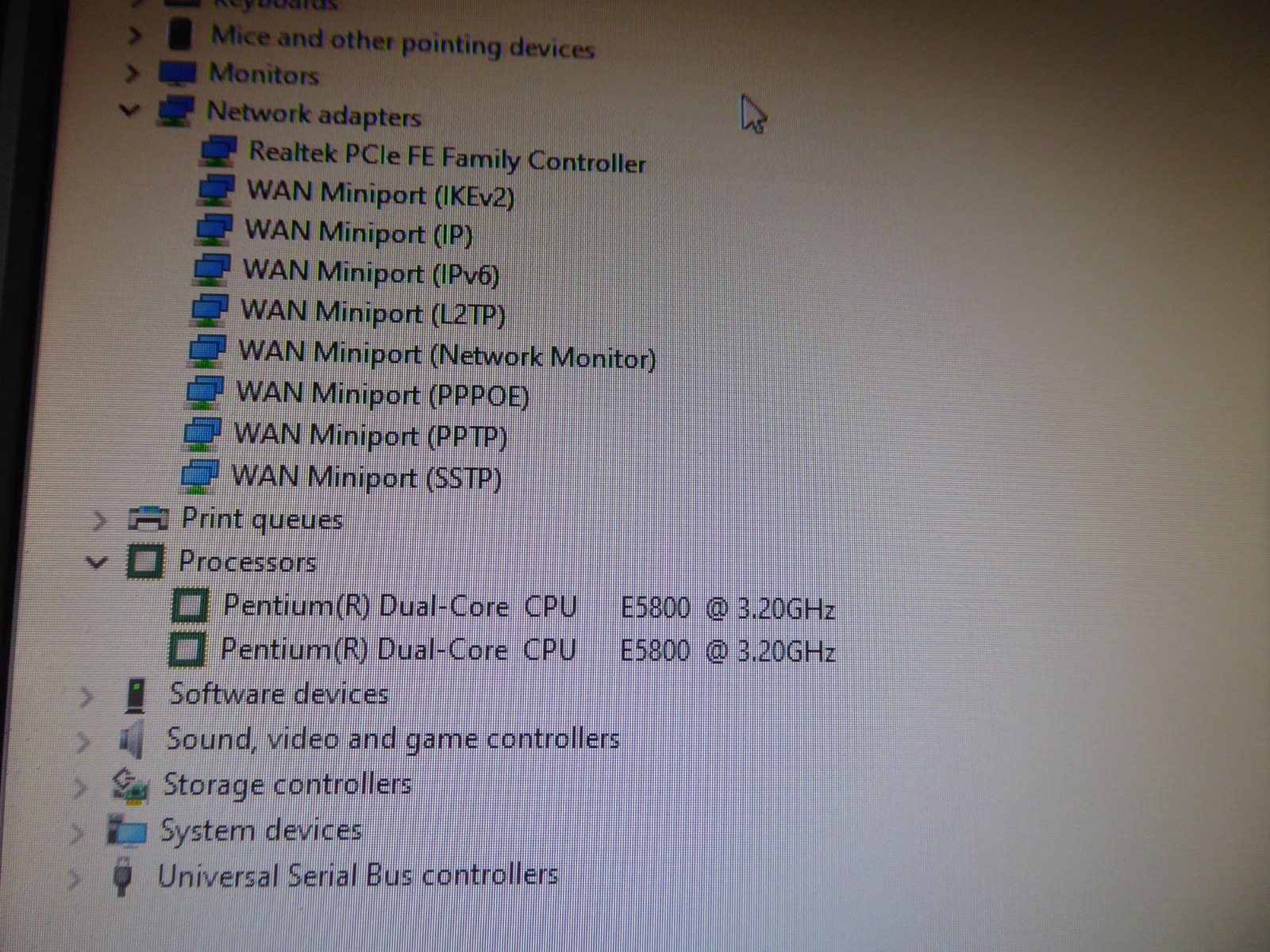This screenshot has height=952, width=1270.
Task: Click the Universal Serial Bus controllers USB icon
Action: click(122, 876)
